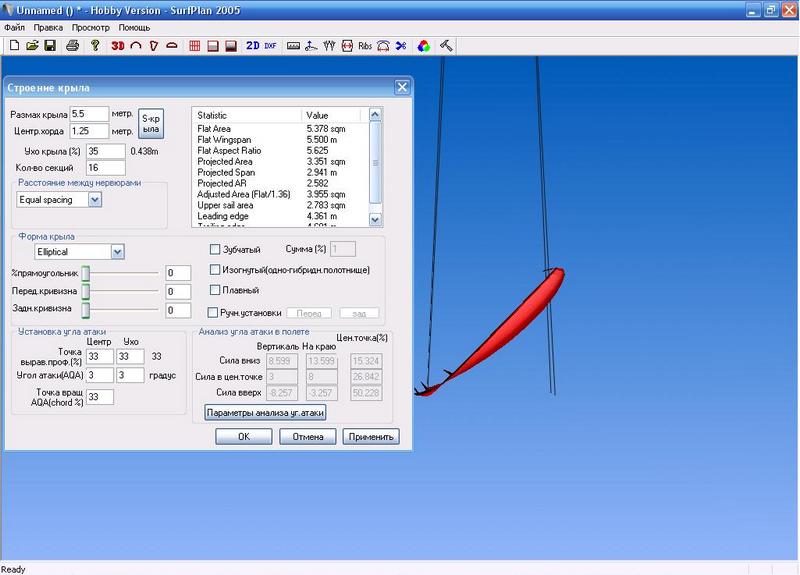Click the 2D view toolbar icon

point(253,45)
